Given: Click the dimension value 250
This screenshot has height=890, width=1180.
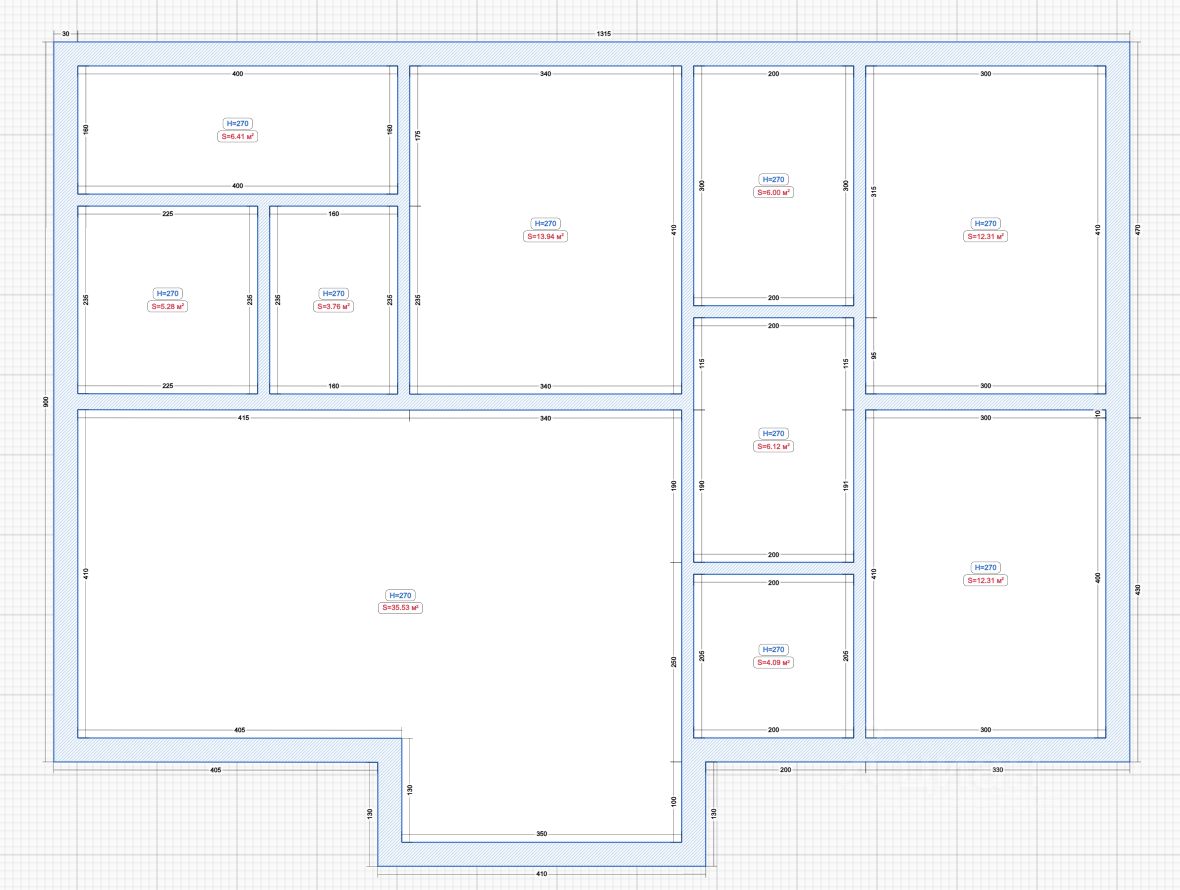Looking at the screenshot, I should click(674, 662).
